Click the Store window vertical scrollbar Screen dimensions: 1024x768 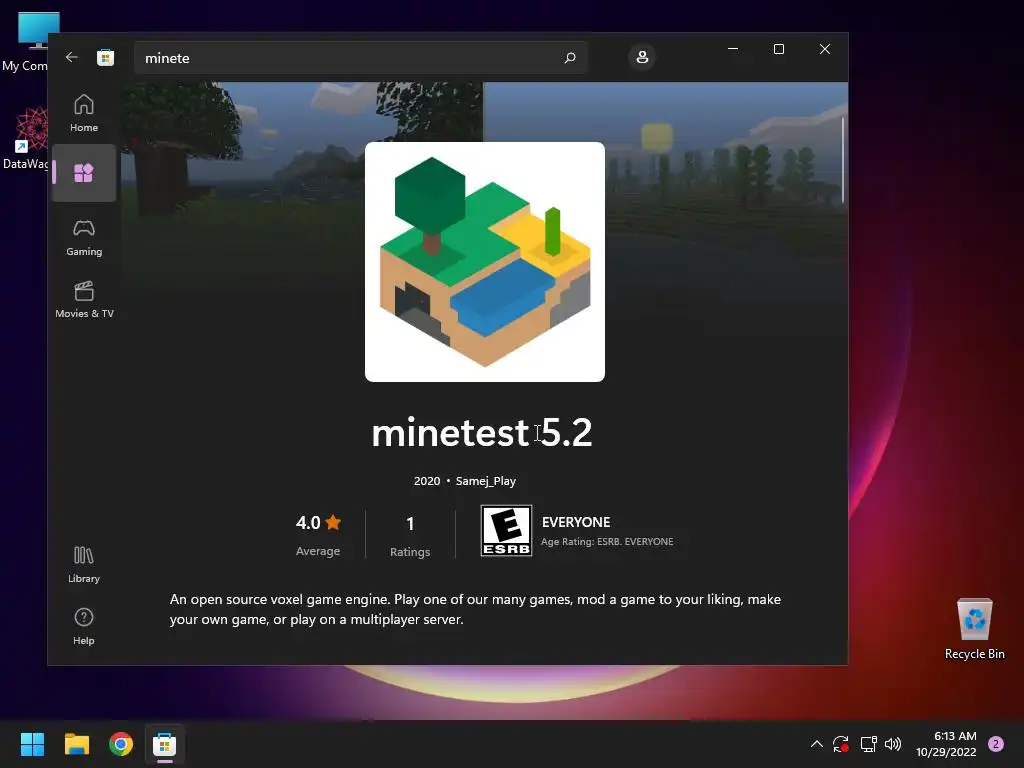click(x=843, y=160)
